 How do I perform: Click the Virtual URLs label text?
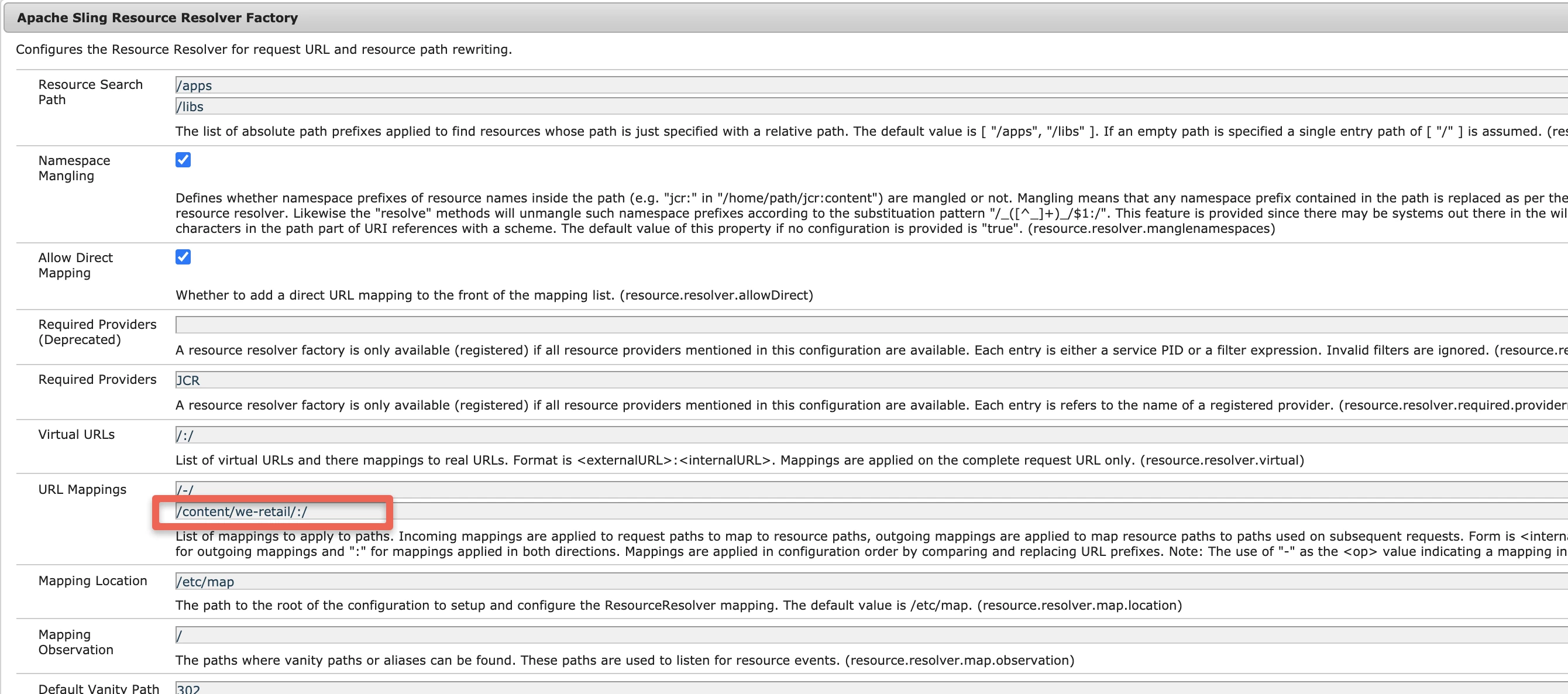click(76, 435)
